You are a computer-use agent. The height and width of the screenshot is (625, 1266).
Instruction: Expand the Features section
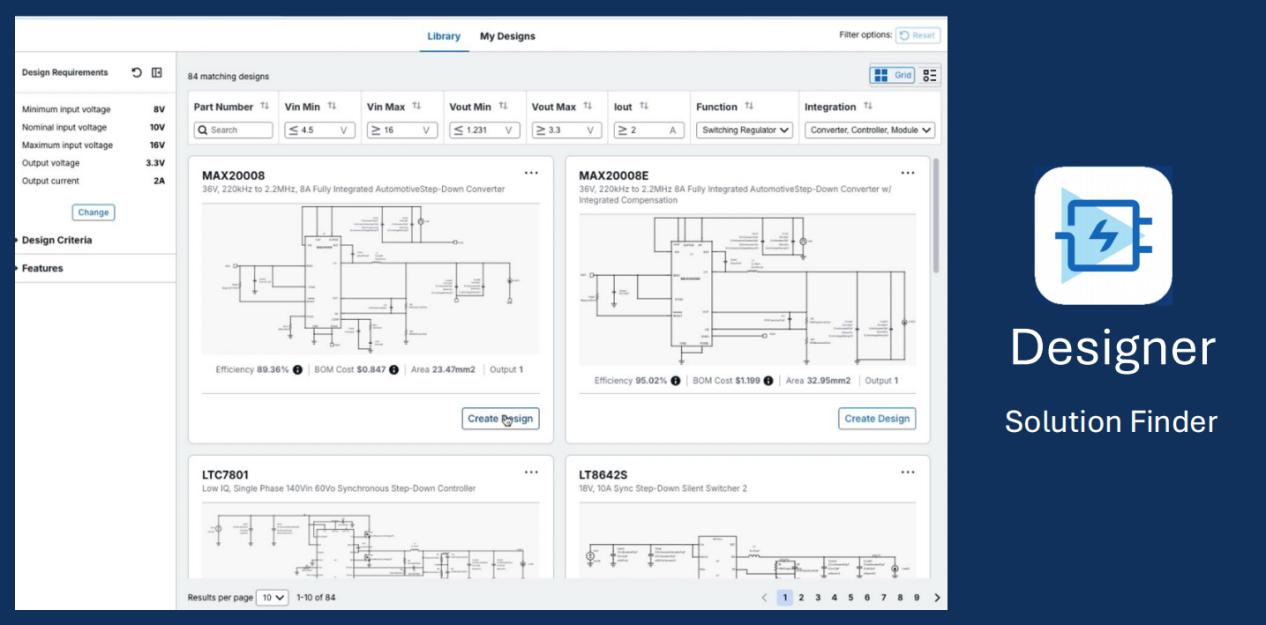coord(42,268)
